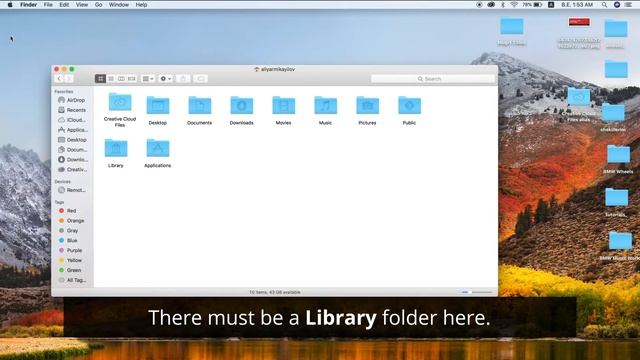Open the Public folder icon
Viewport: 640px width, 360px height.
[409, 106]
